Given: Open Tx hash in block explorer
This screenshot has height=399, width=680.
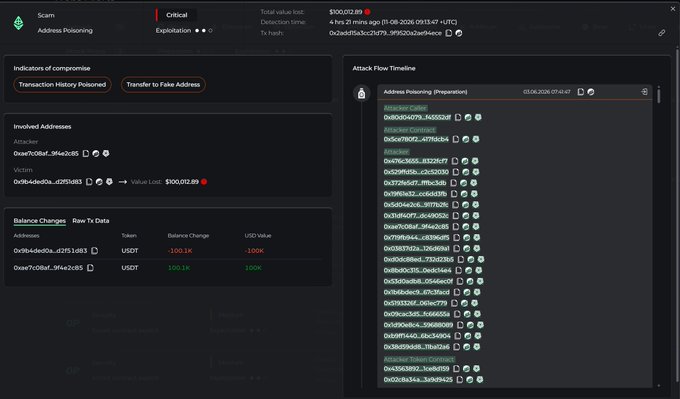Looking at the screenshot, I should tap(458, 33).
